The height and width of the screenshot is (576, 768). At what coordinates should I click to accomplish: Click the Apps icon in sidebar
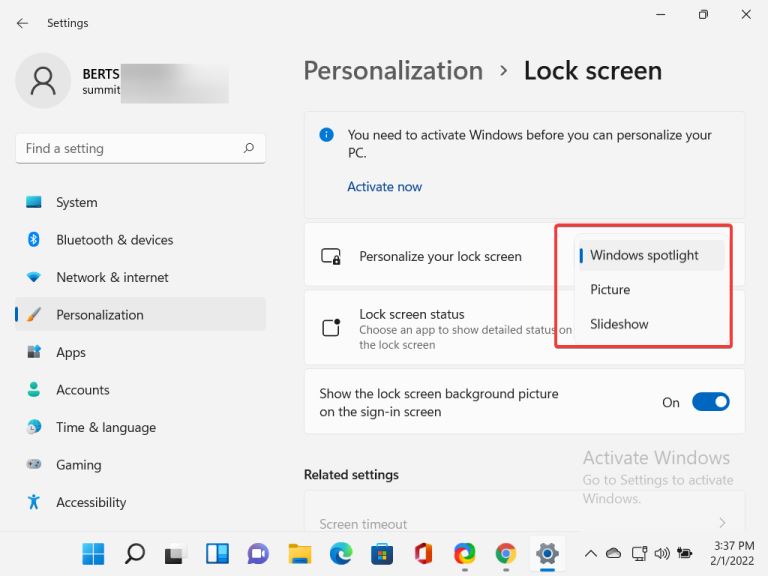coord(34,352)
